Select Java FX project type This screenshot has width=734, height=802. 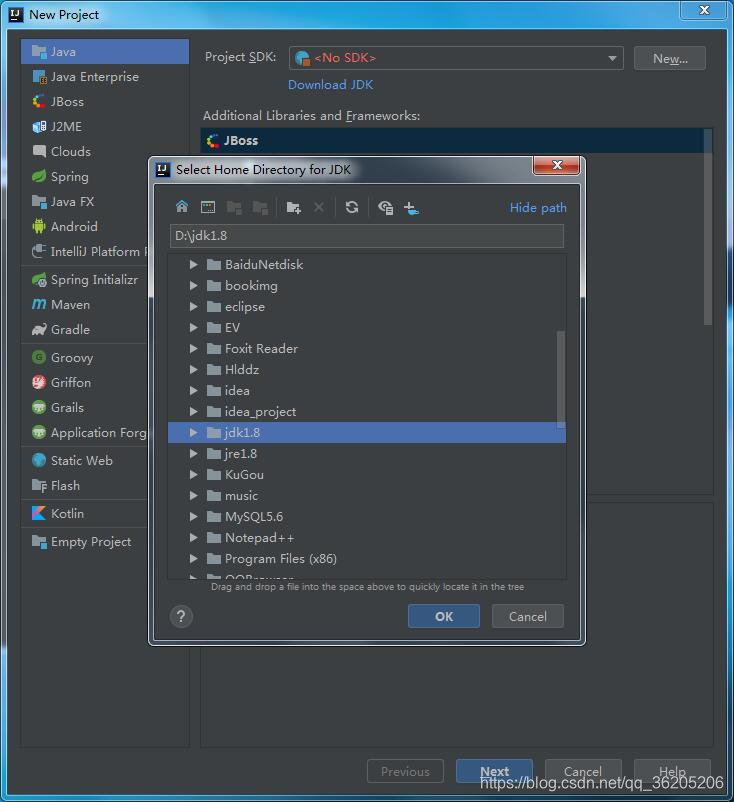[x=85, y=202]
